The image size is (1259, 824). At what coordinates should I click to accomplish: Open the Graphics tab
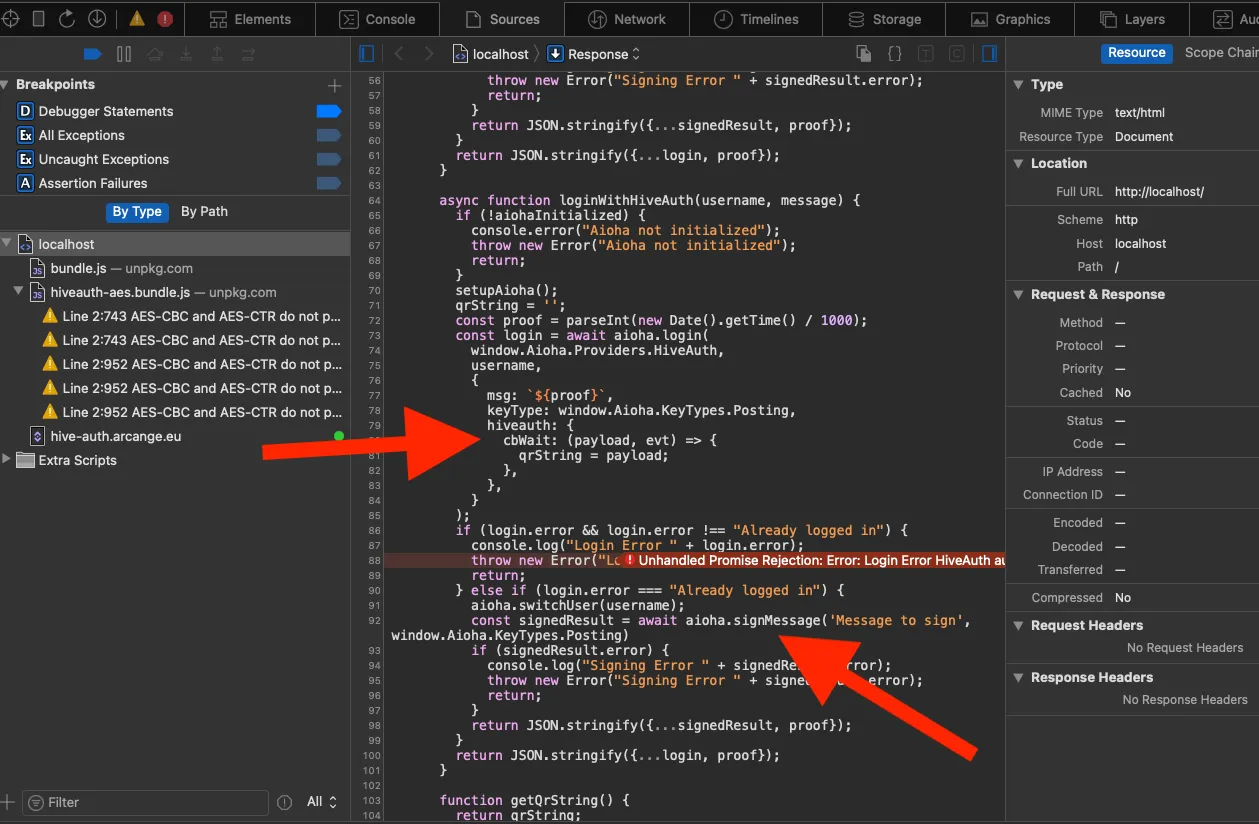pos(1010,19)
